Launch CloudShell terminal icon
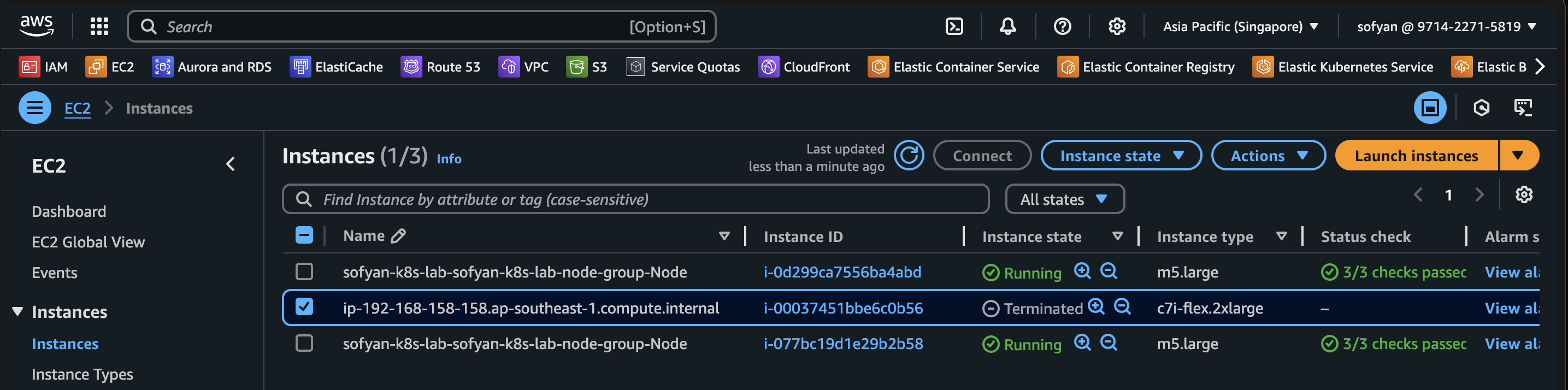 [954, 26]
